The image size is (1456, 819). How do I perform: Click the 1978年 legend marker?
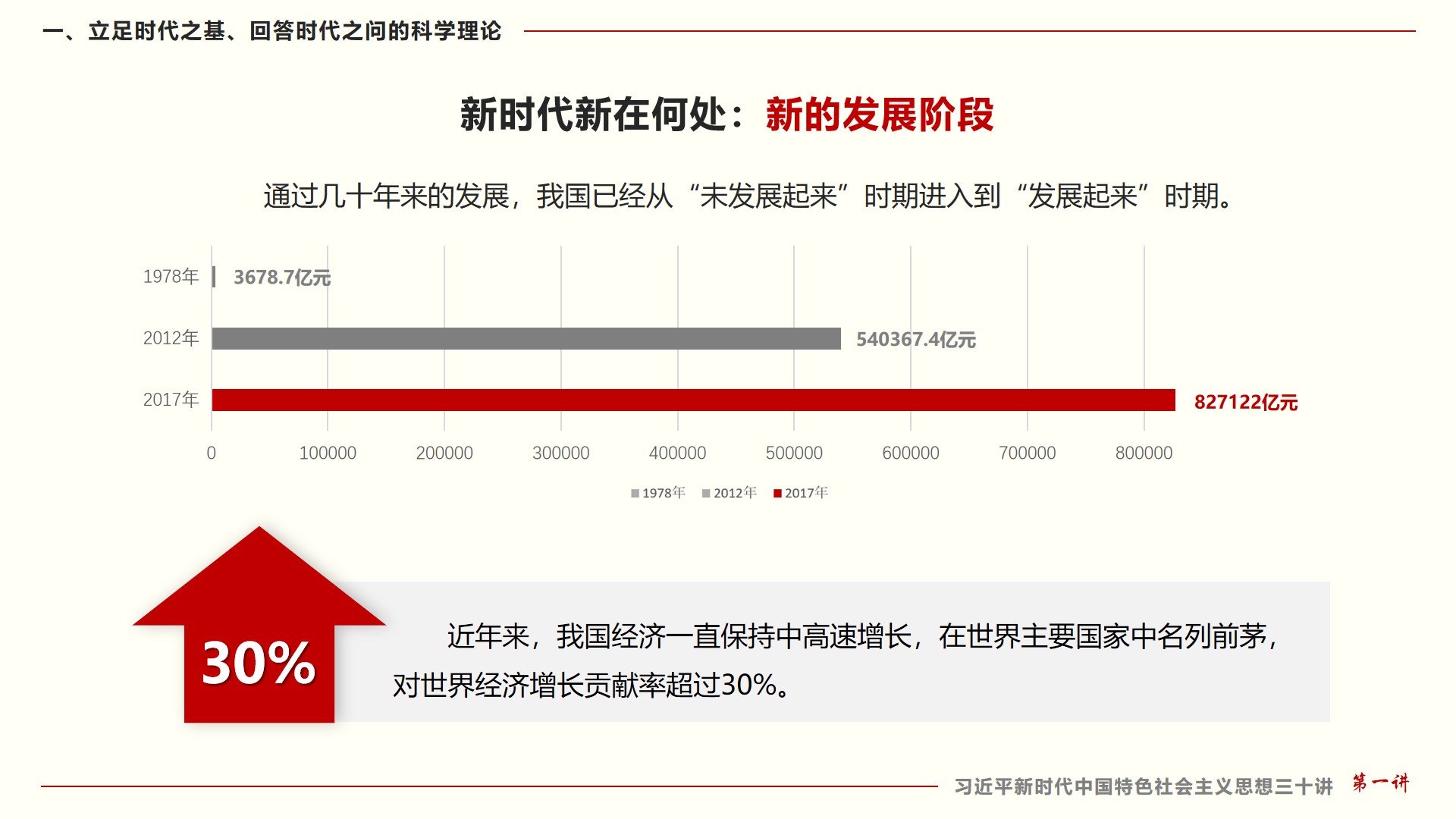tap(635, 494)
